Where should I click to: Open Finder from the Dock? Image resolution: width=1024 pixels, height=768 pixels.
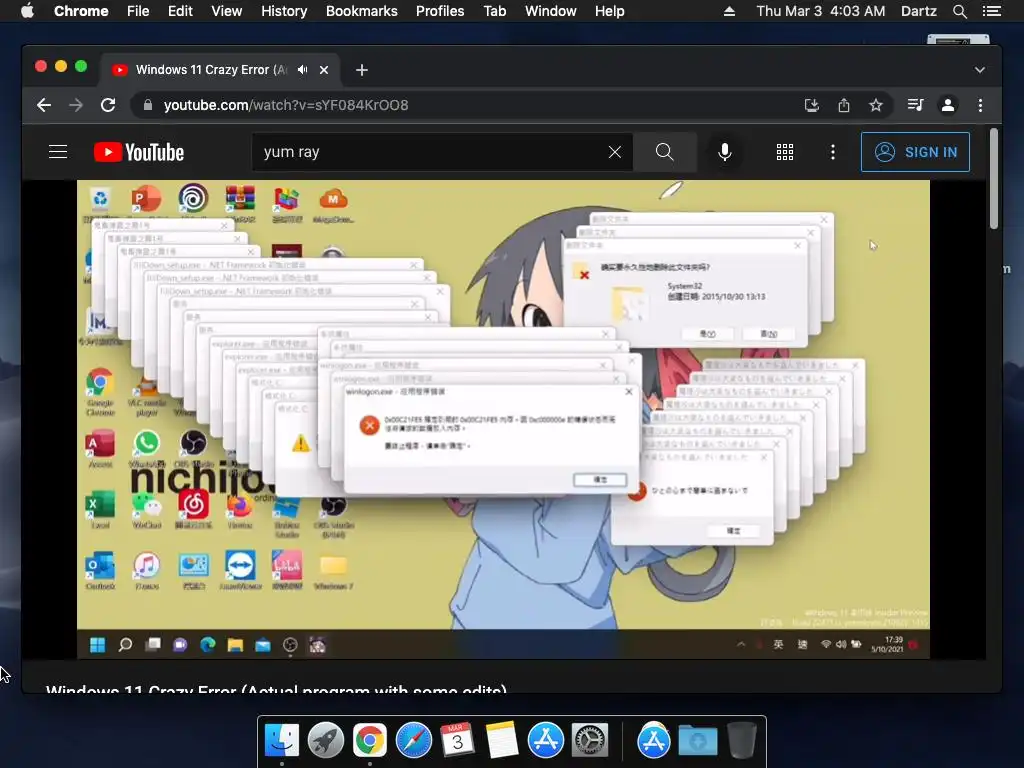click(281, 741)
